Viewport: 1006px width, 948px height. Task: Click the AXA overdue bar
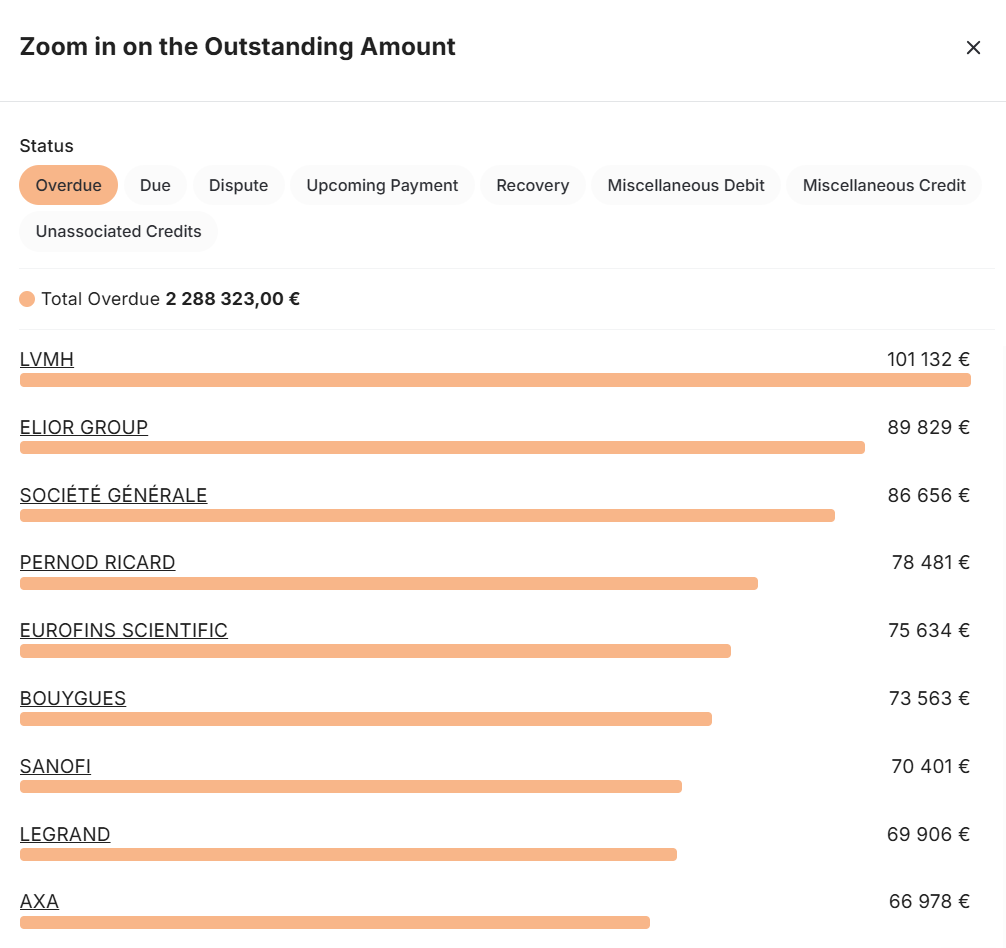tap(335, 923)
